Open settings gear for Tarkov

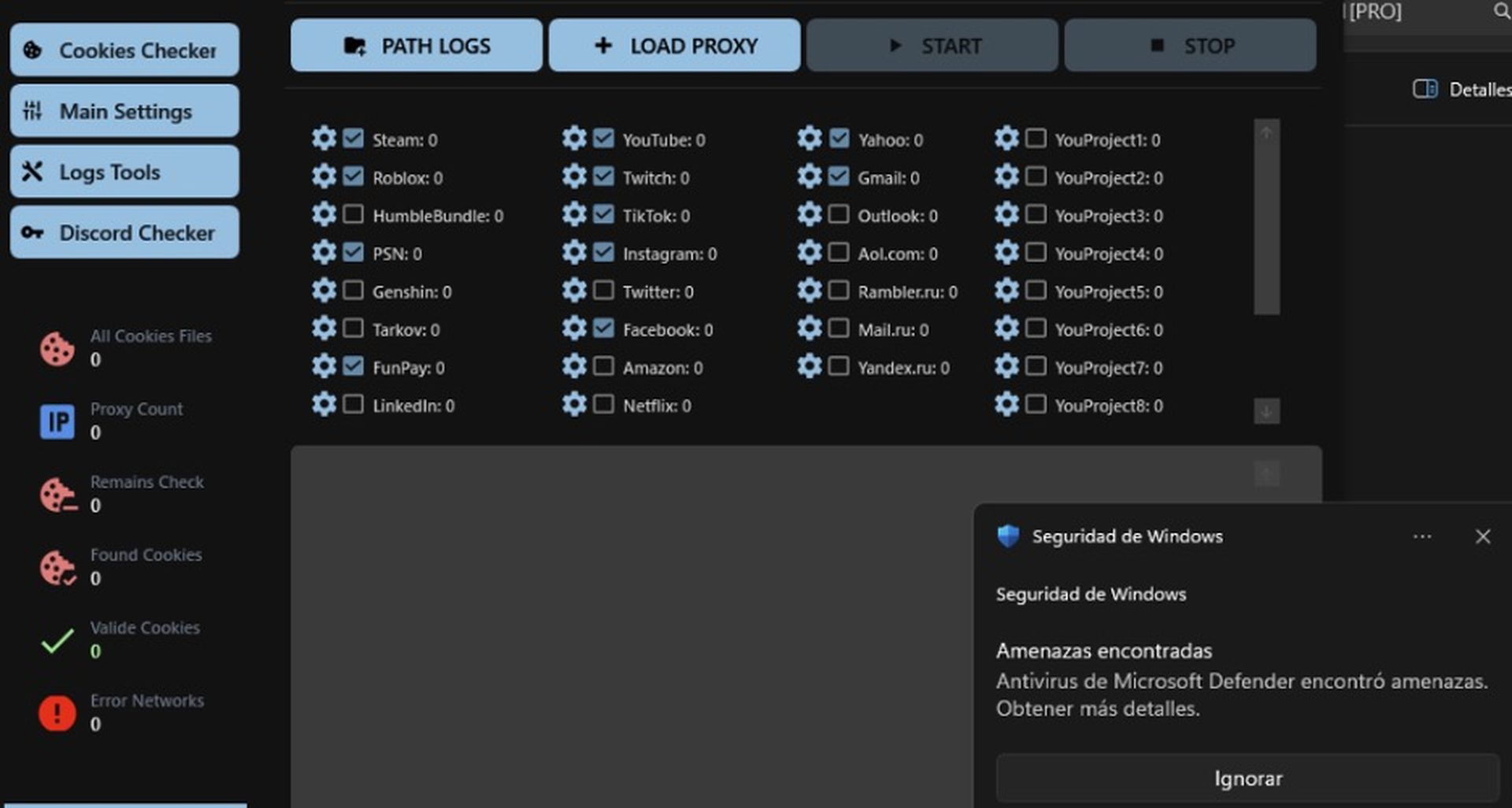(324, 328)
